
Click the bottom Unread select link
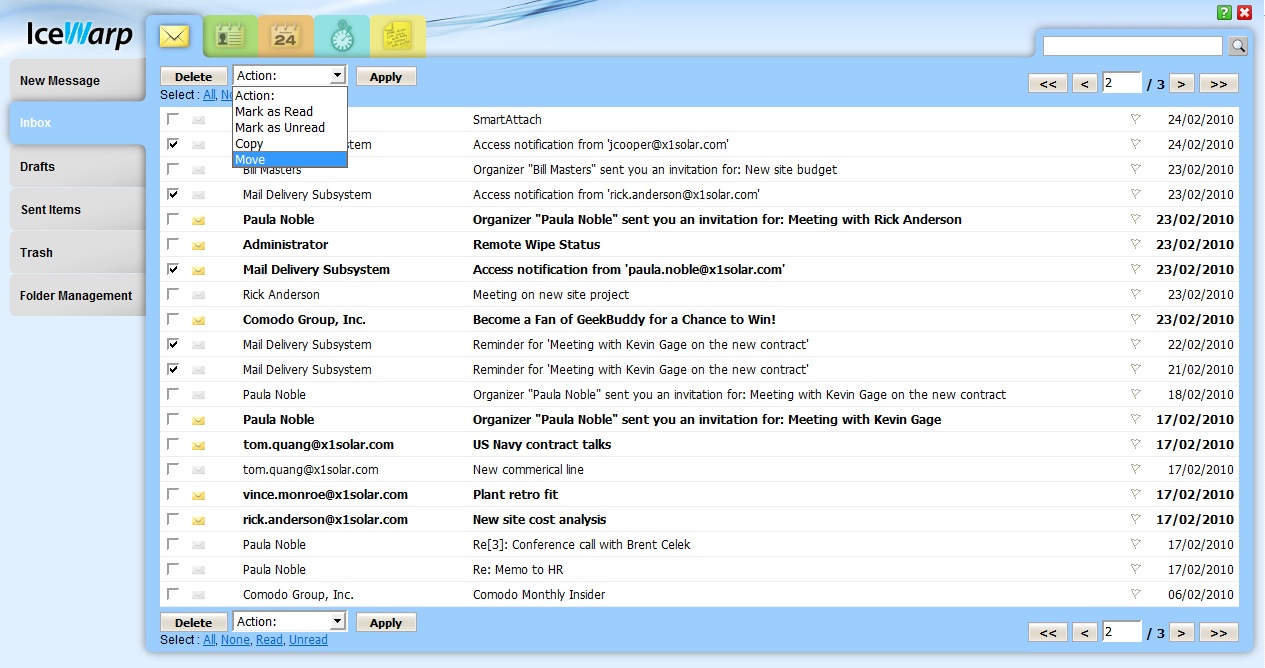click(x=308, y=640)
